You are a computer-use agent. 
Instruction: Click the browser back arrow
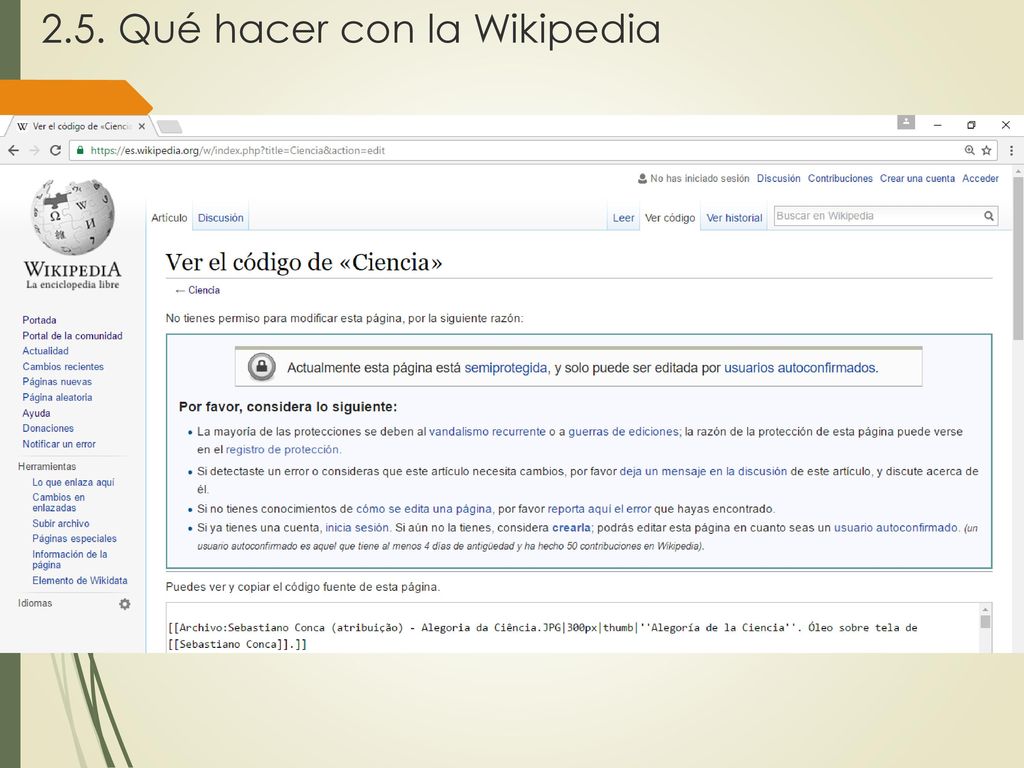pyautogui.click(x=13, y=150)
